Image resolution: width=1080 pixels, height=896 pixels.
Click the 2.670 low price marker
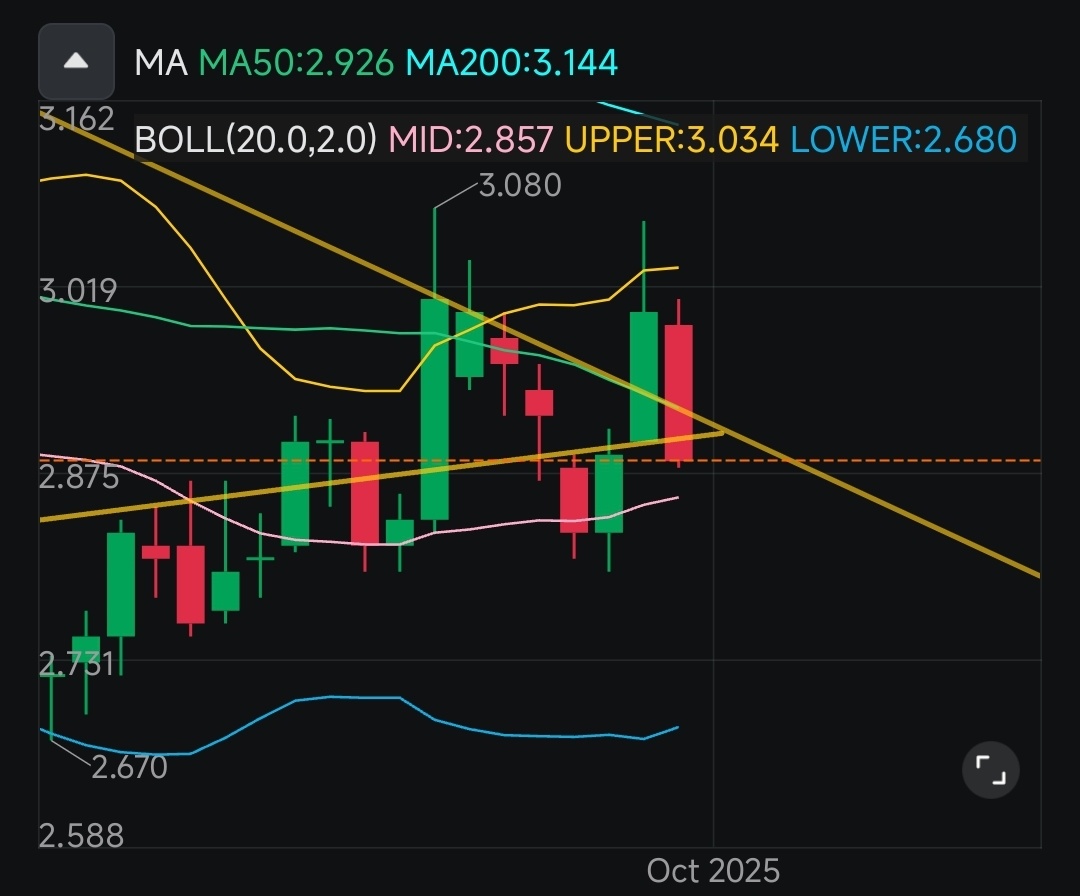(x=129, y=768)
